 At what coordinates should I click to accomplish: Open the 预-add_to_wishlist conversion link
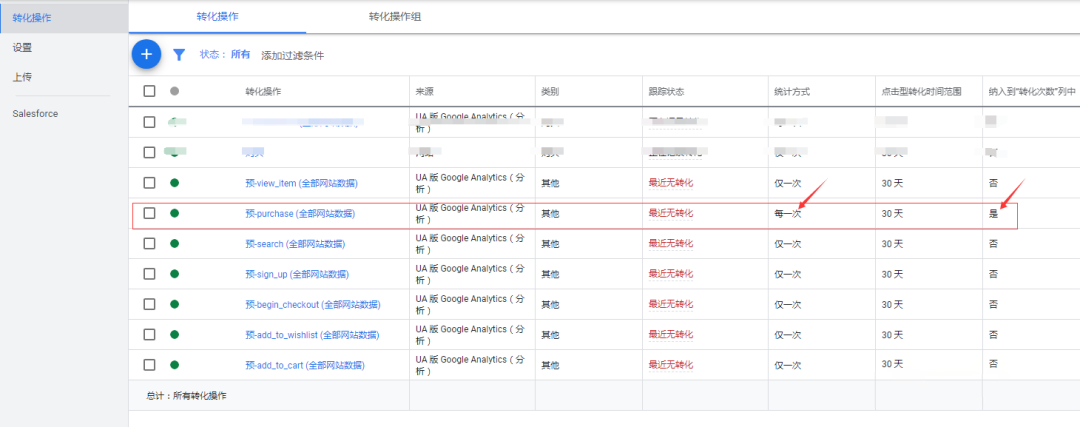tap(311, 335)
